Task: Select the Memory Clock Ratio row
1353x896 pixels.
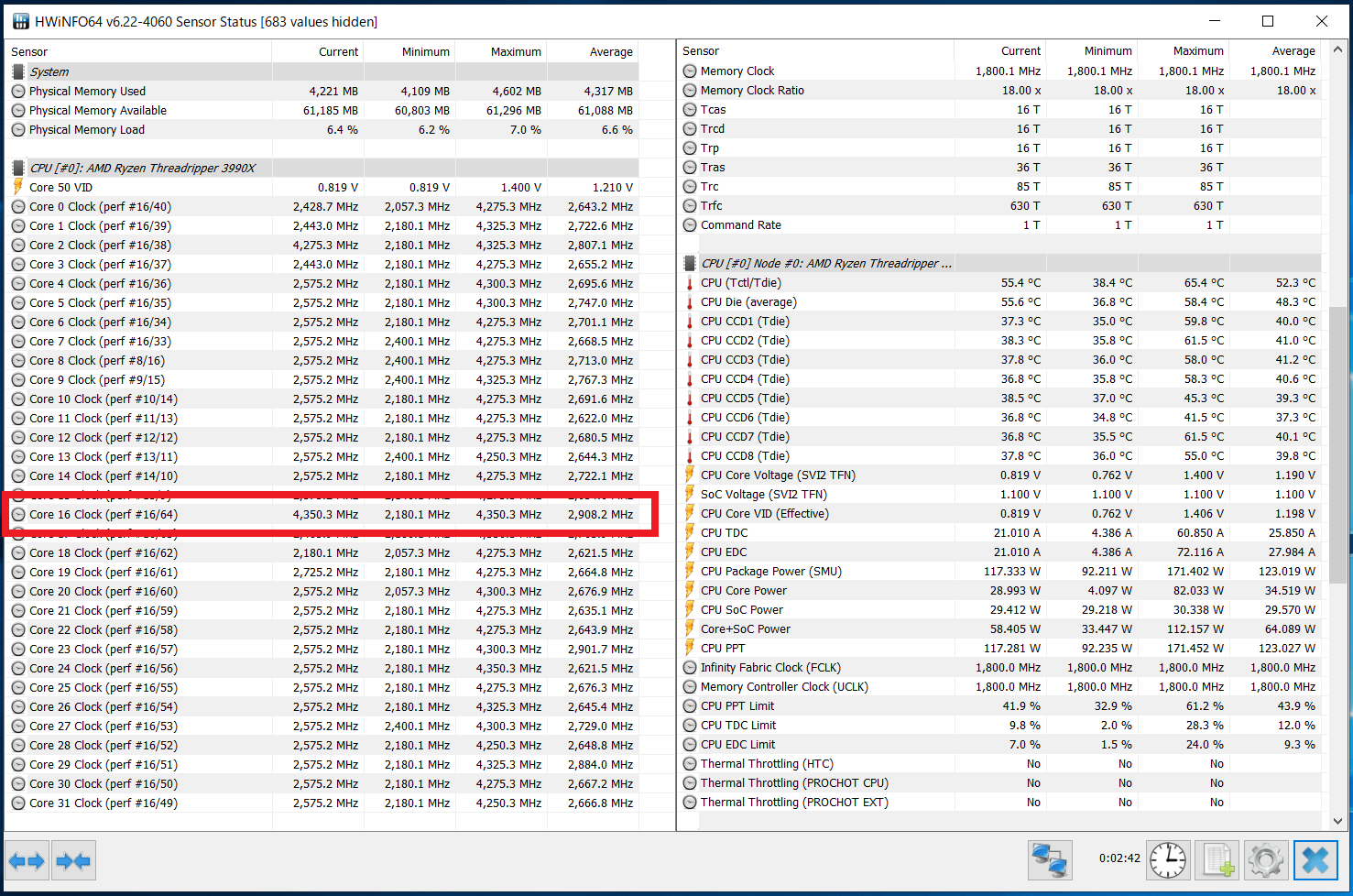Action: click(x=999, y=90)
